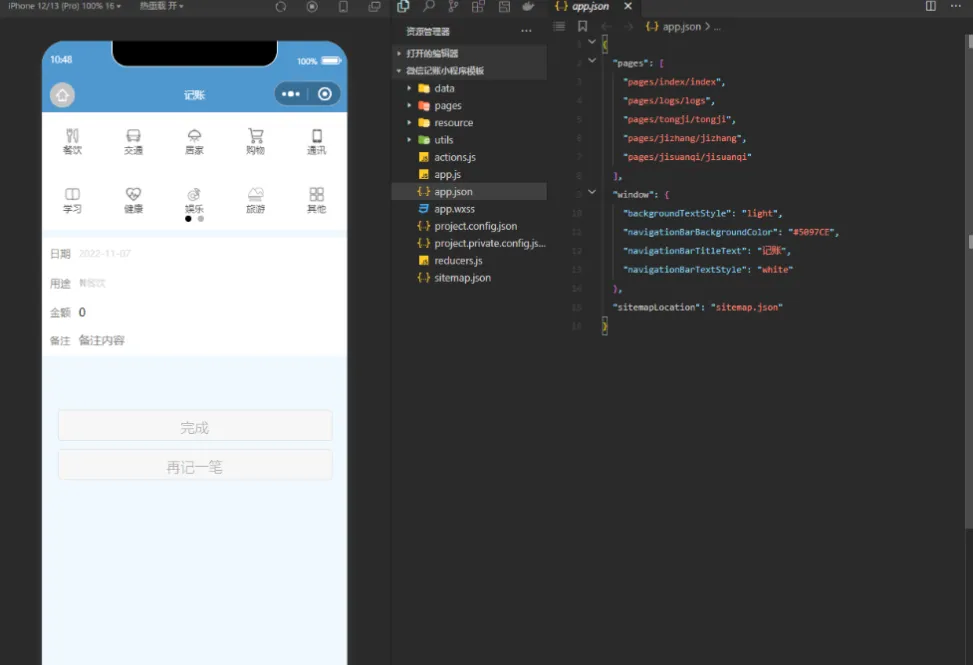This screenshot has width=973, height=665.
Task: Select the app.json editor tab
Action: (x=589, y=7)
